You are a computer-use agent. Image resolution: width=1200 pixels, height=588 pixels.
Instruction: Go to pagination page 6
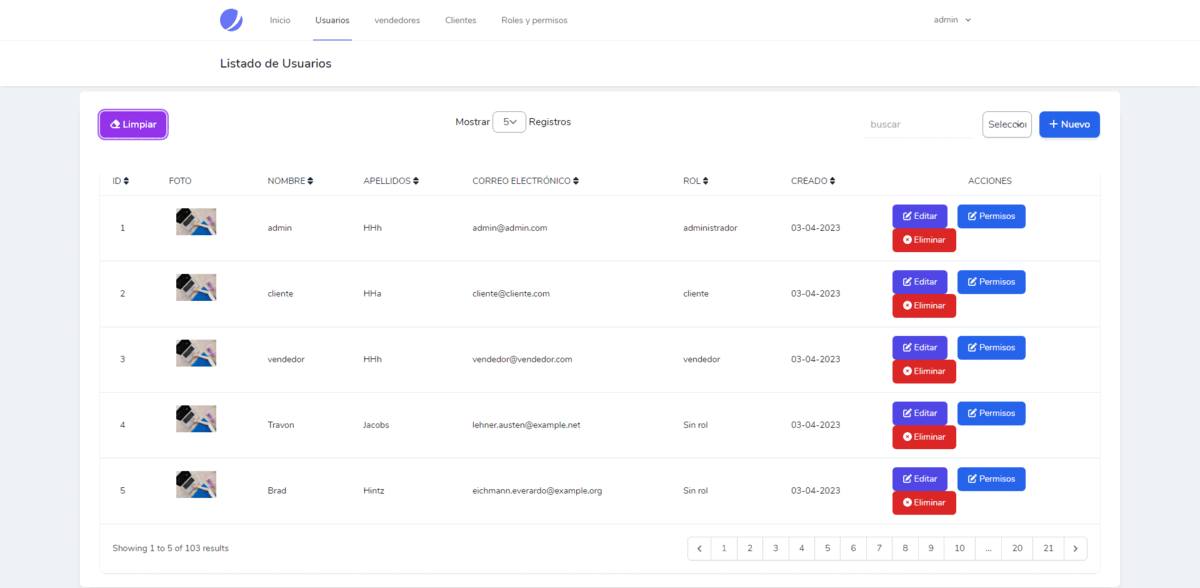pyautogui.click(x=854, y=548)
